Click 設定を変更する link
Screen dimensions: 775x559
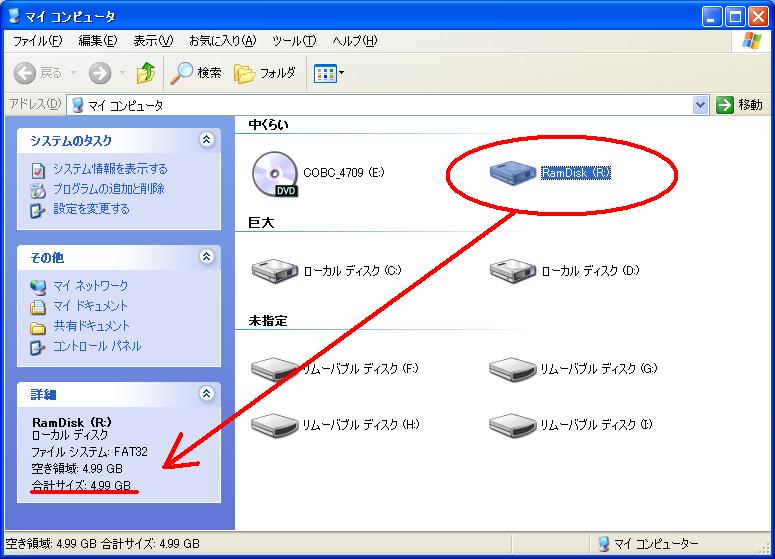91,209
